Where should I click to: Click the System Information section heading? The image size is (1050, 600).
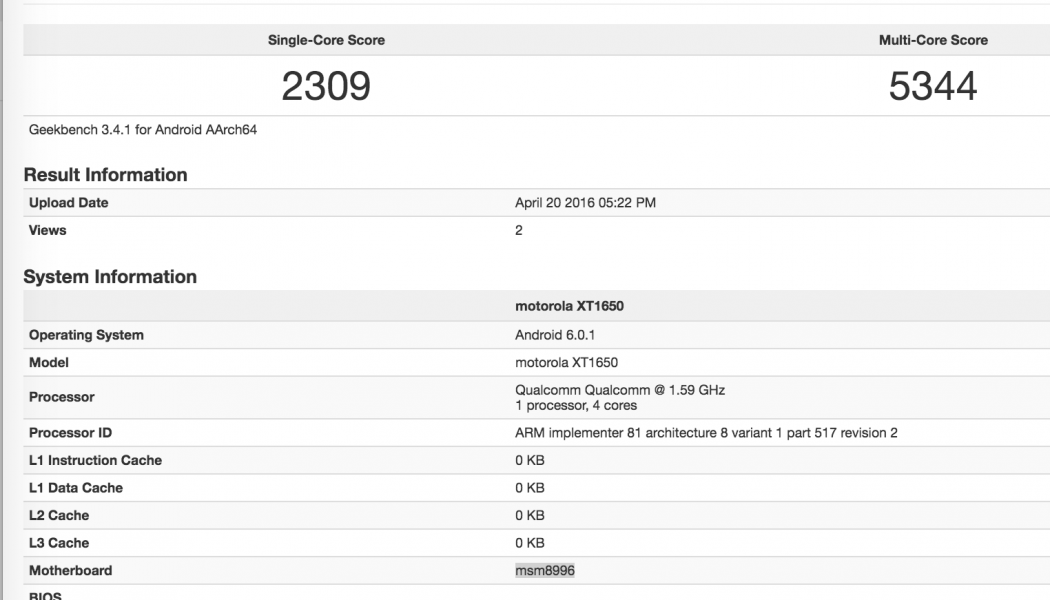click(110, 277)
